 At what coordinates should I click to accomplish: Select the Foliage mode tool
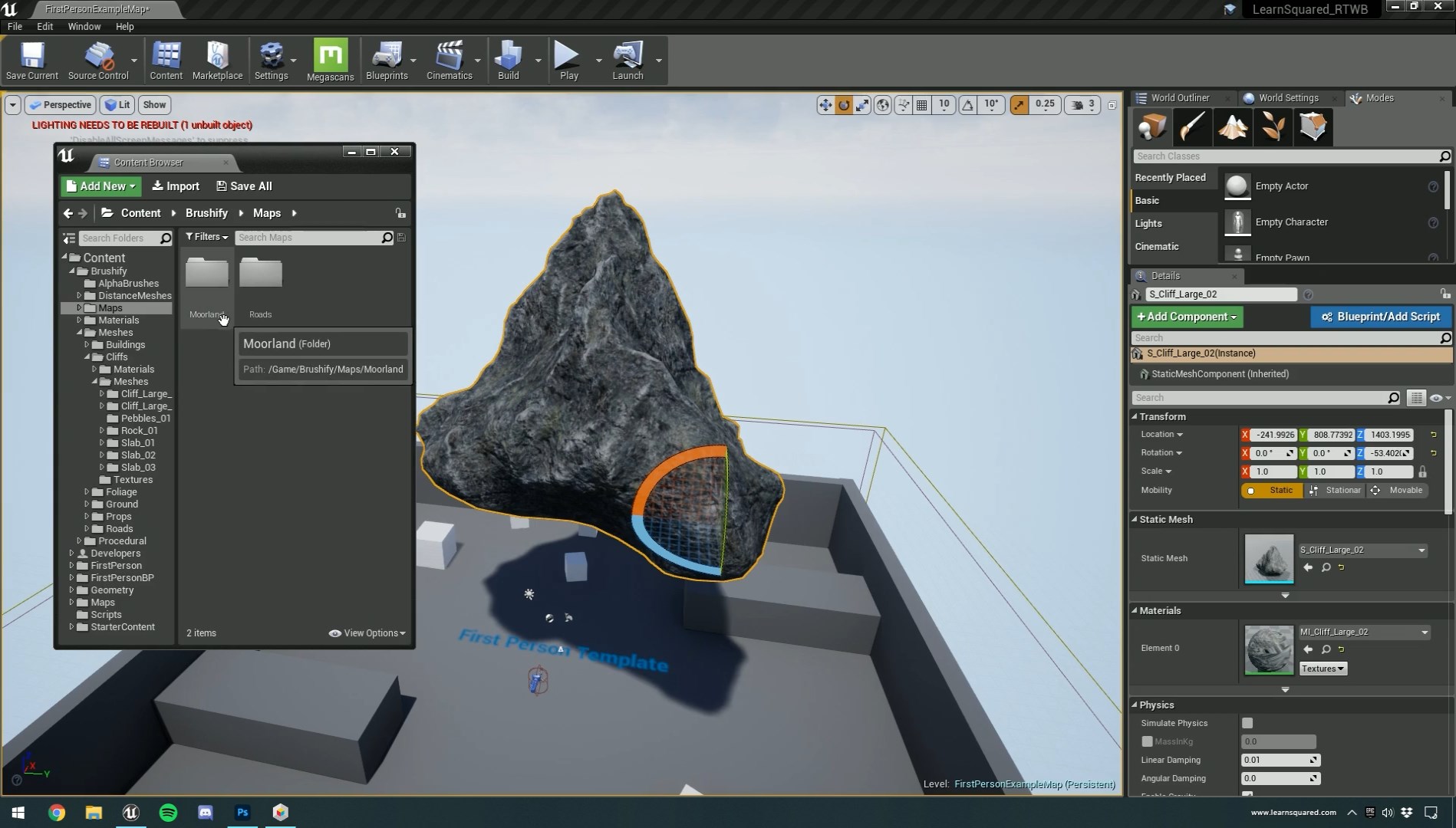(x=1273, y=127)
